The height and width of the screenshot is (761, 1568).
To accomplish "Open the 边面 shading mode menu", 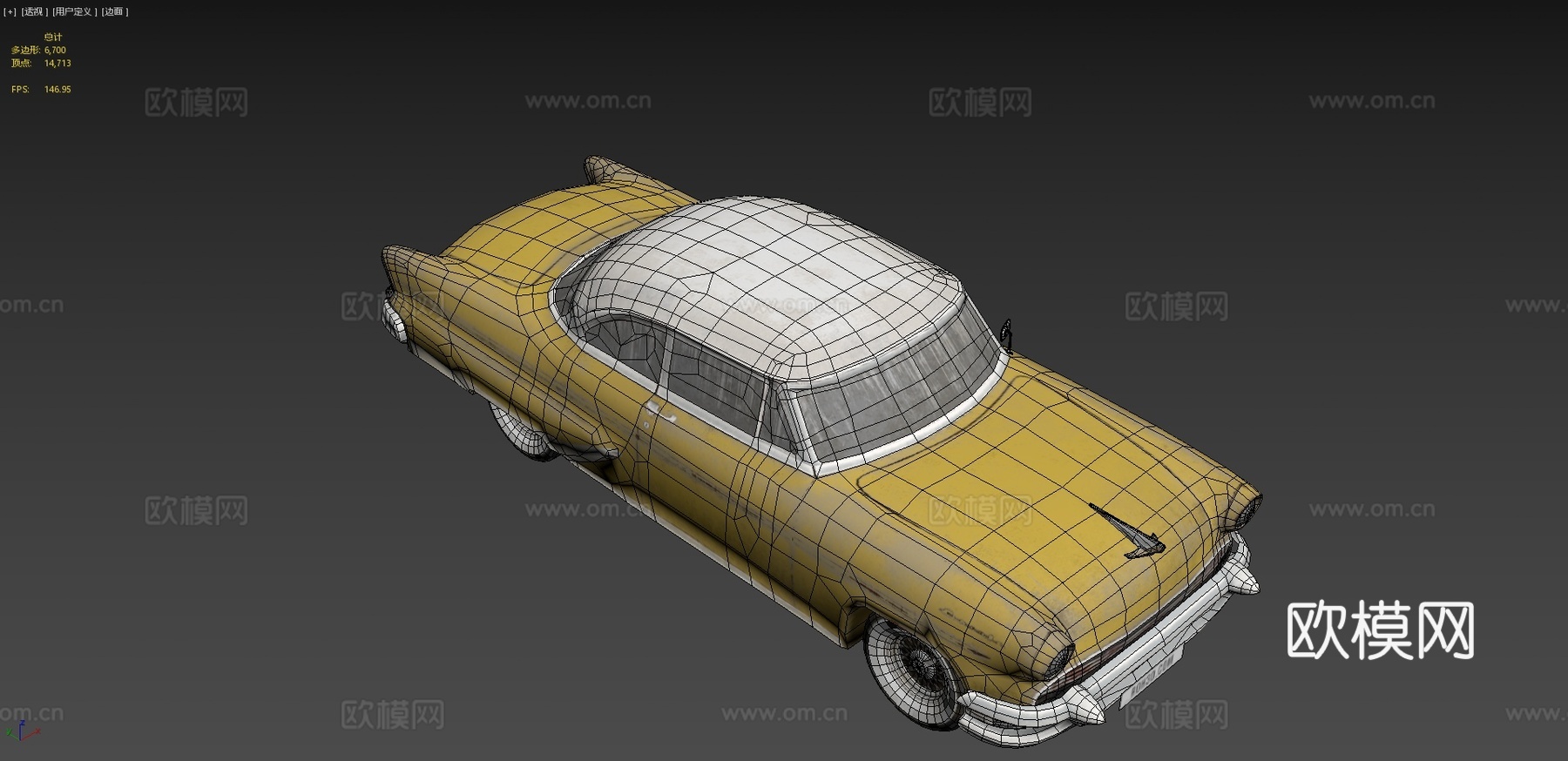I will [x=114, y=11].
